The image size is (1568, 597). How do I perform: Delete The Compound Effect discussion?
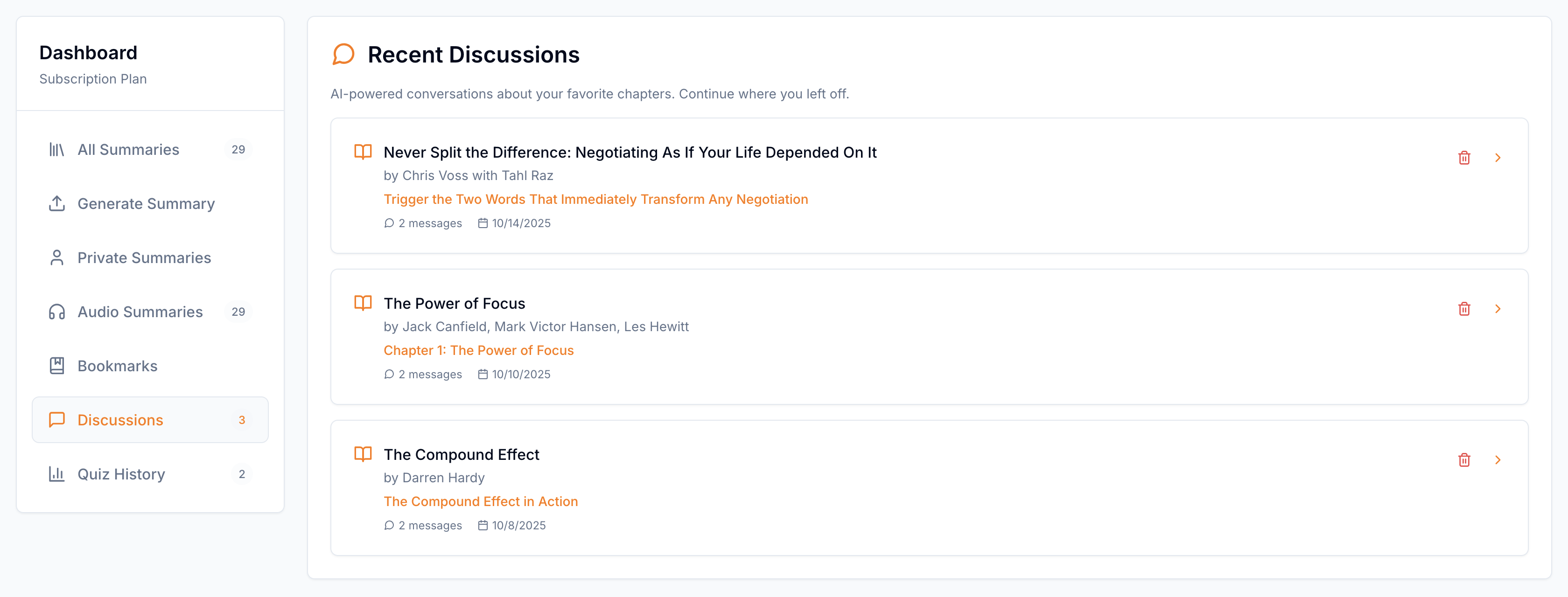point(1464,459)
